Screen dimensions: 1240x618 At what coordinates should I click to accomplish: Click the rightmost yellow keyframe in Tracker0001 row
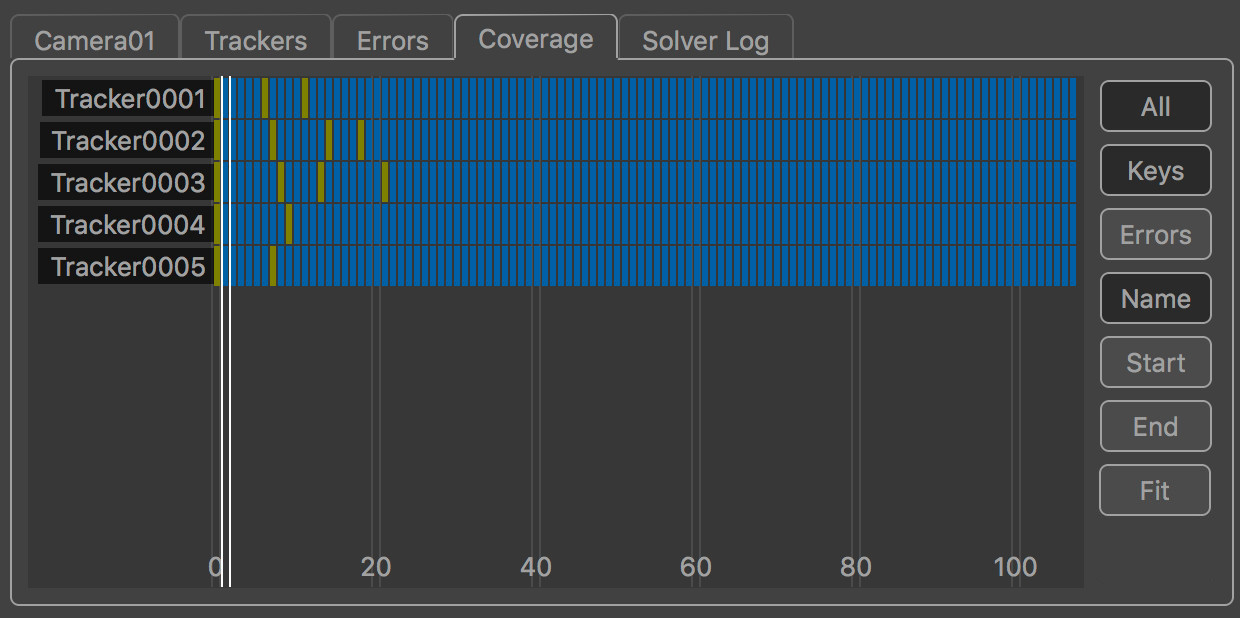pyautogui.click(x=305, y=98)
